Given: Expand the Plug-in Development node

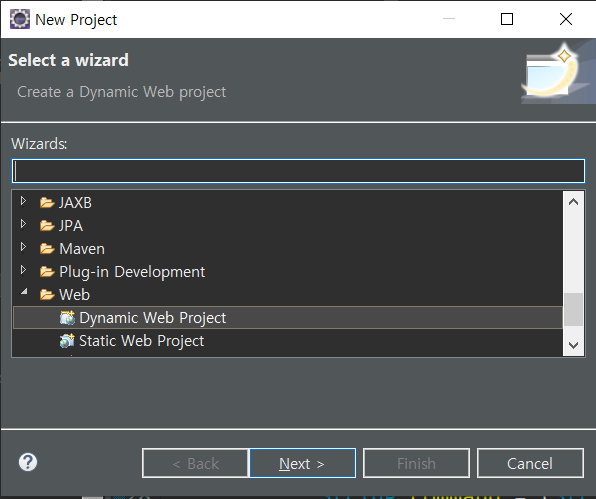Looking at the screenshot, I should pos(23,270).
